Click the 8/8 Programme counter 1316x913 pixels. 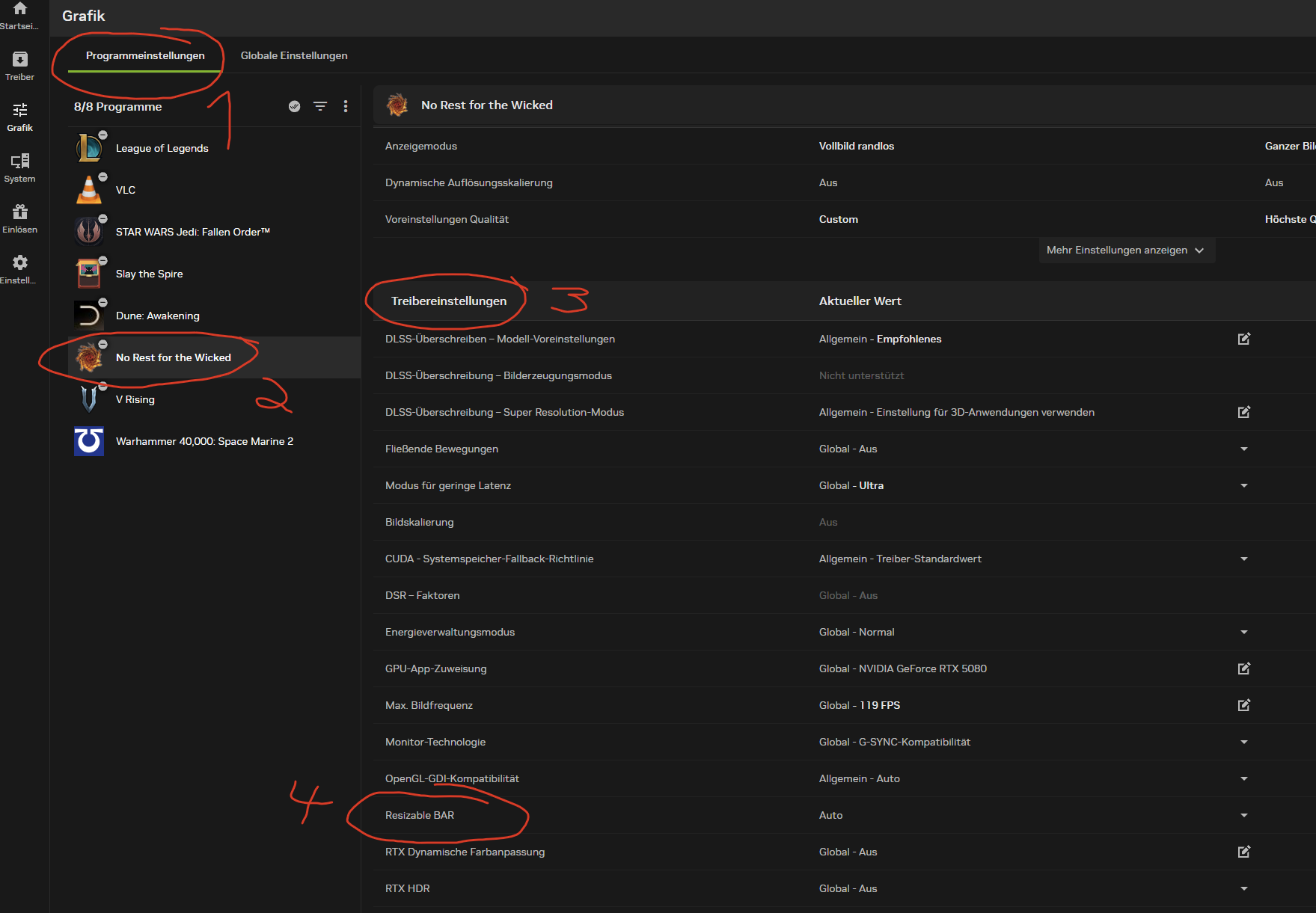click(x=117, y=106)
